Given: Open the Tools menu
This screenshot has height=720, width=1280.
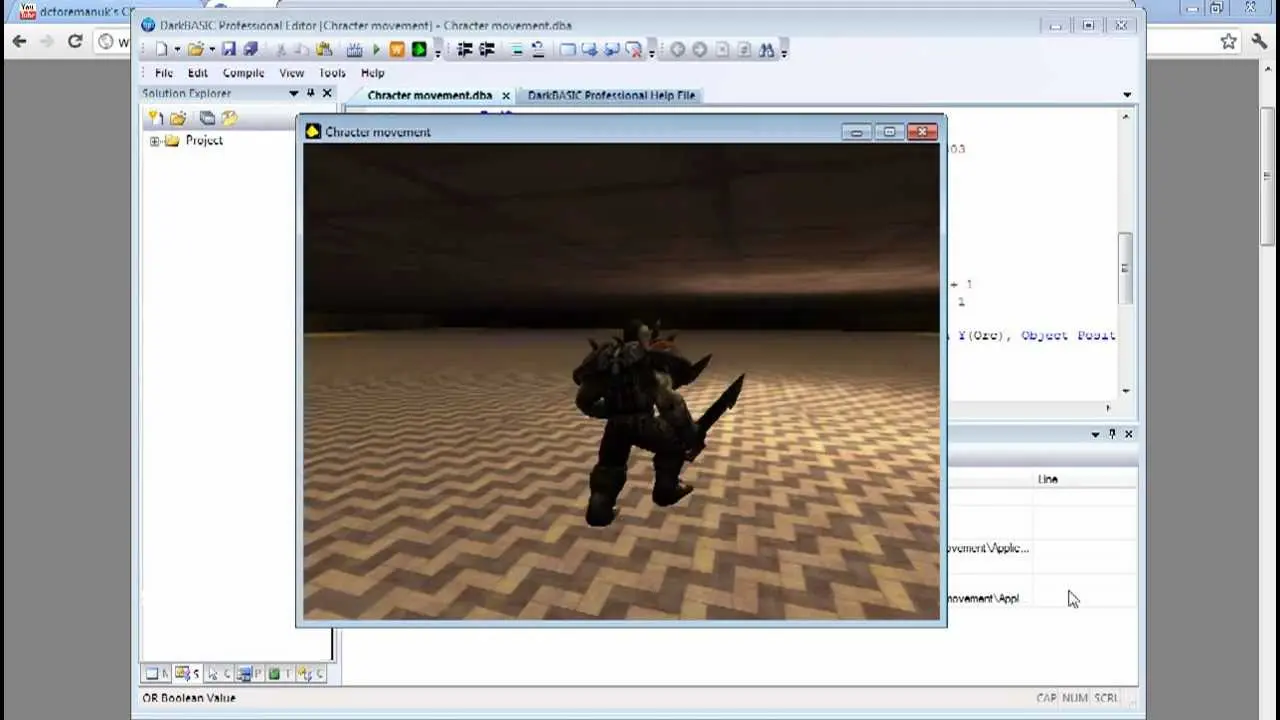Looking at the screenshot, I should pyautogui.click(x=332, y=73).
